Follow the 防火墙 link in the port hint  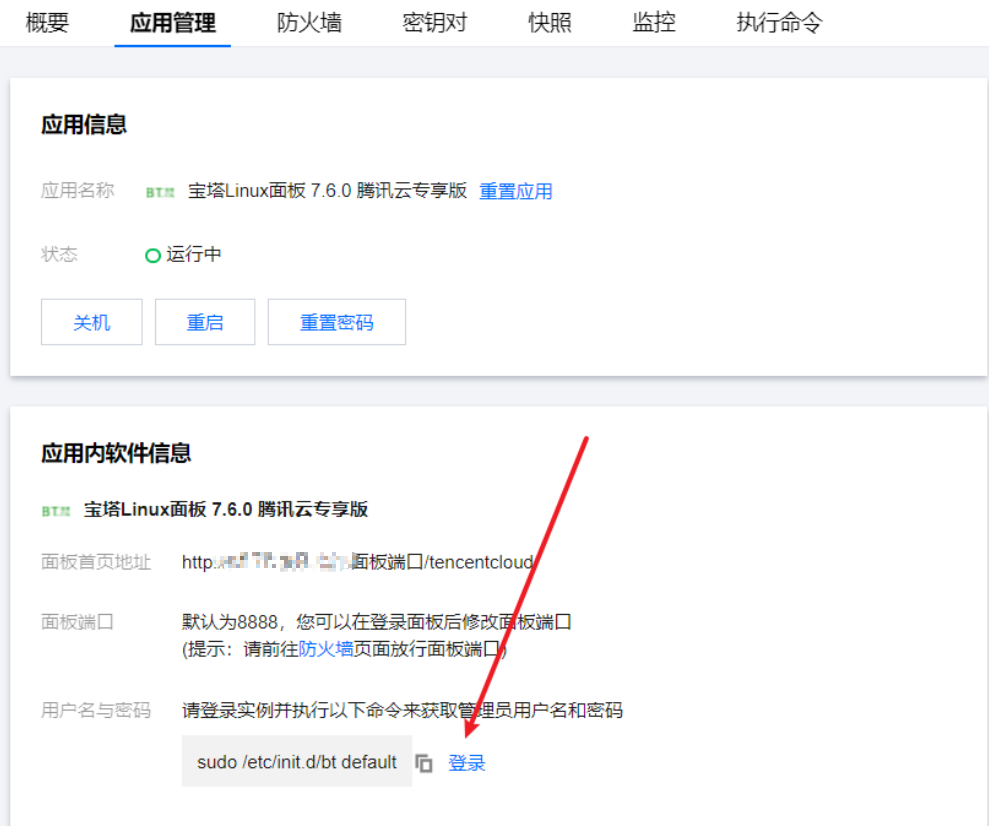(326, 649)
